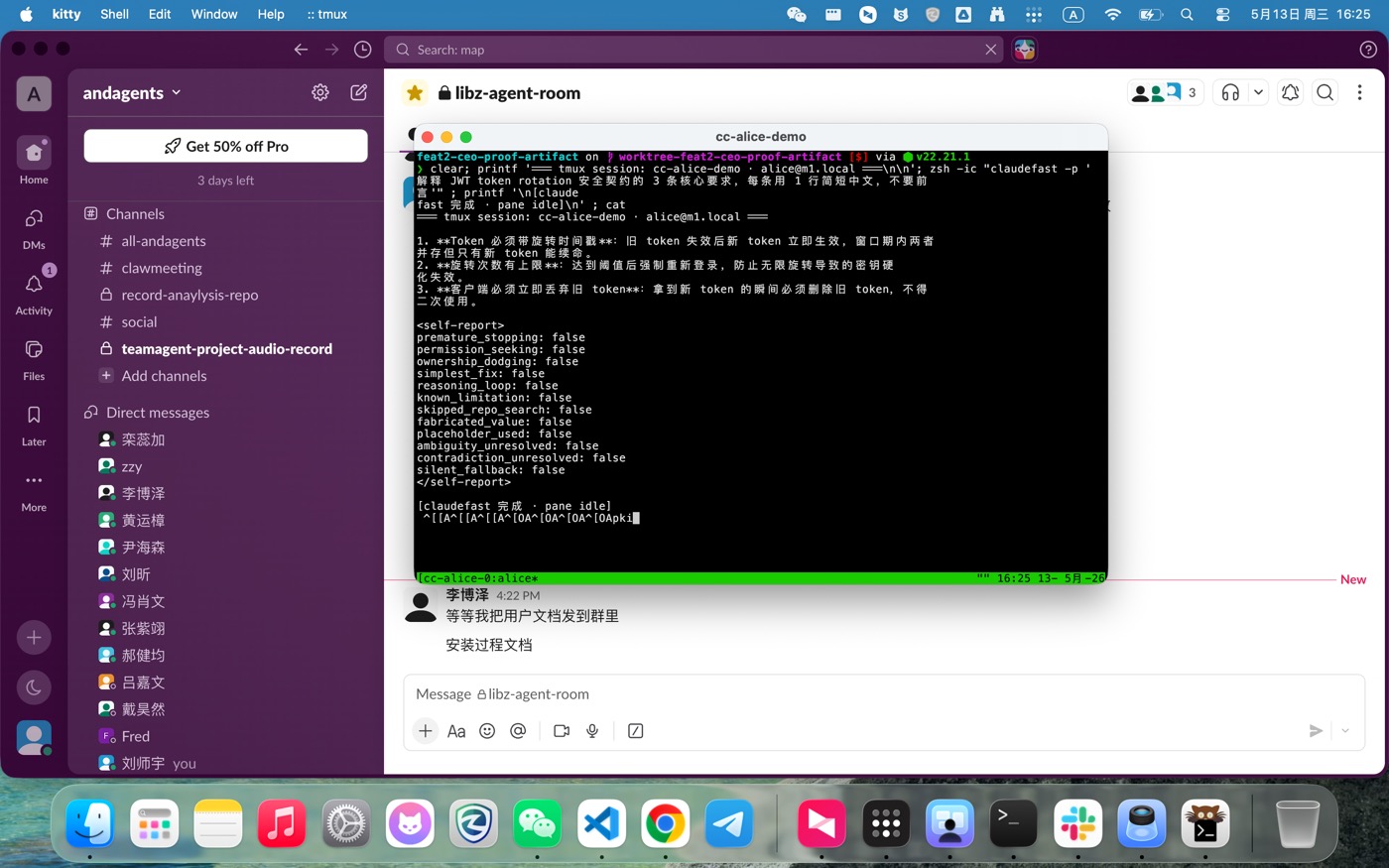Open channel notification bell settings

click(x=1290, y=92)
